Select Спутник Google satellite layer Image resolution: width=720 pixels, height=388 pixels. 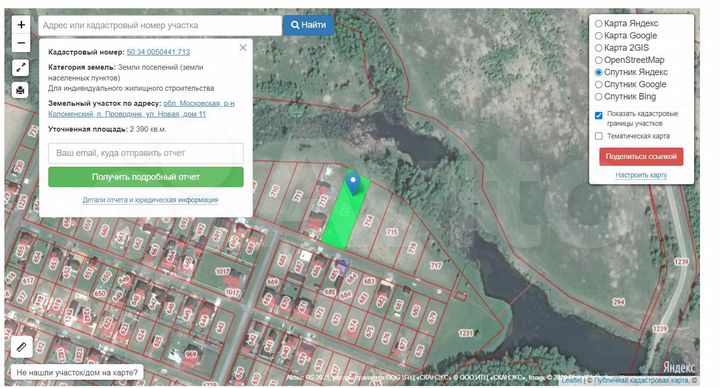(599, 84)
